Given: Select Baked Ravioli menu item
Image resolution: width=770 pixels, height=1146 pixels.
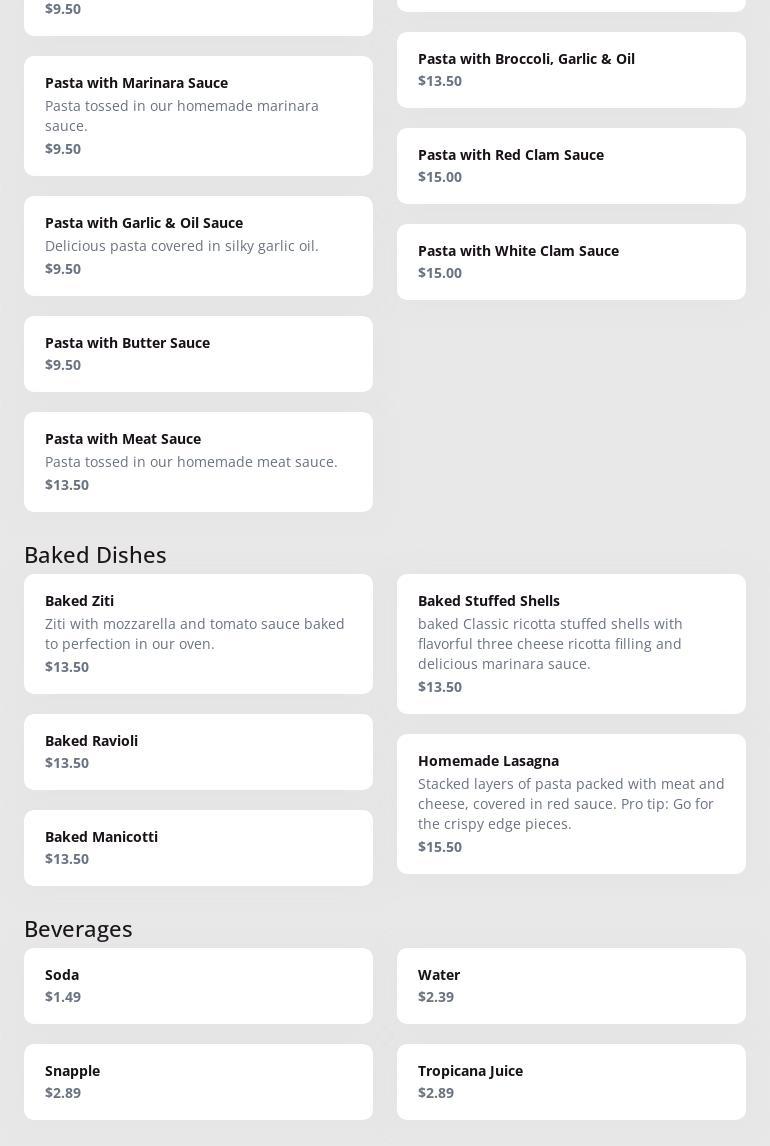Looking at the screenshot, I should 198,752.
